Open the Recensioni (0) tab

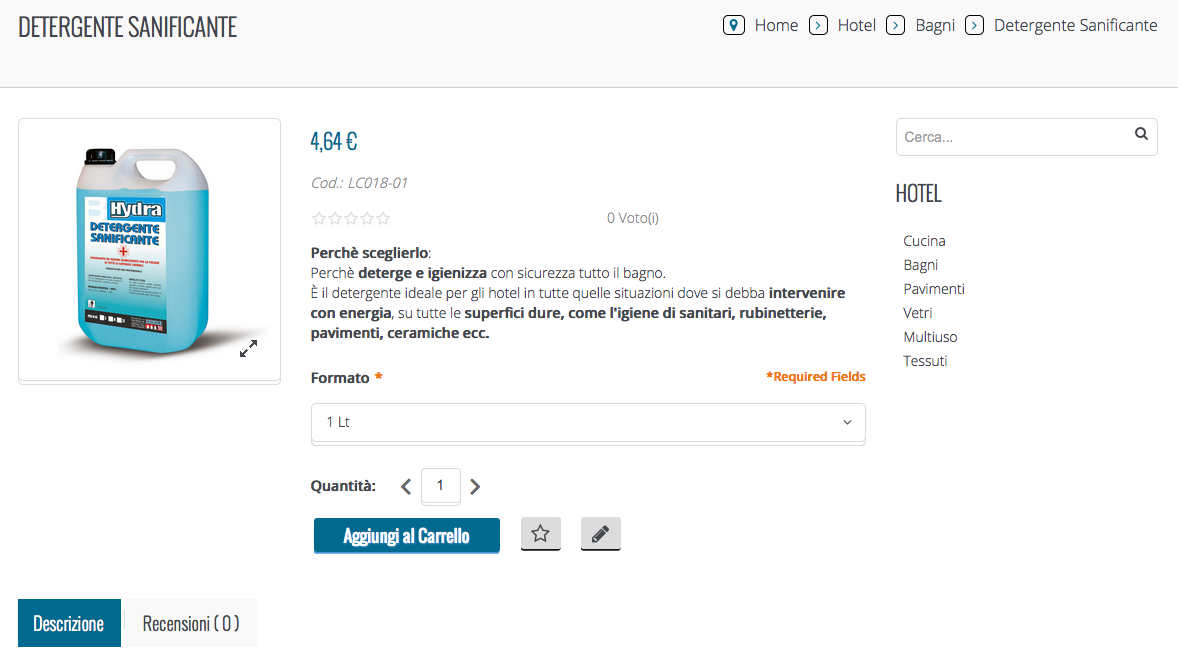[x=191, y=623]
